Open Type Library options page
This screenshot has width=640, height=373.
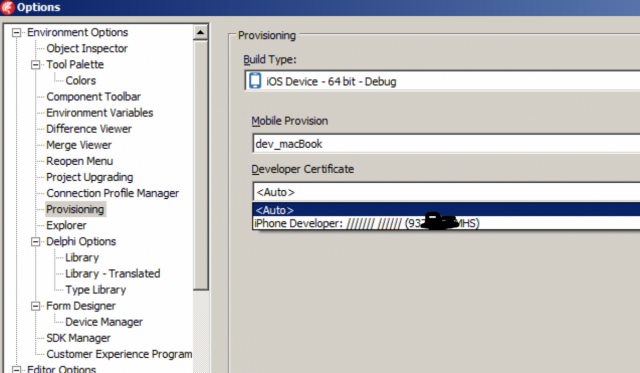(96, 290)
